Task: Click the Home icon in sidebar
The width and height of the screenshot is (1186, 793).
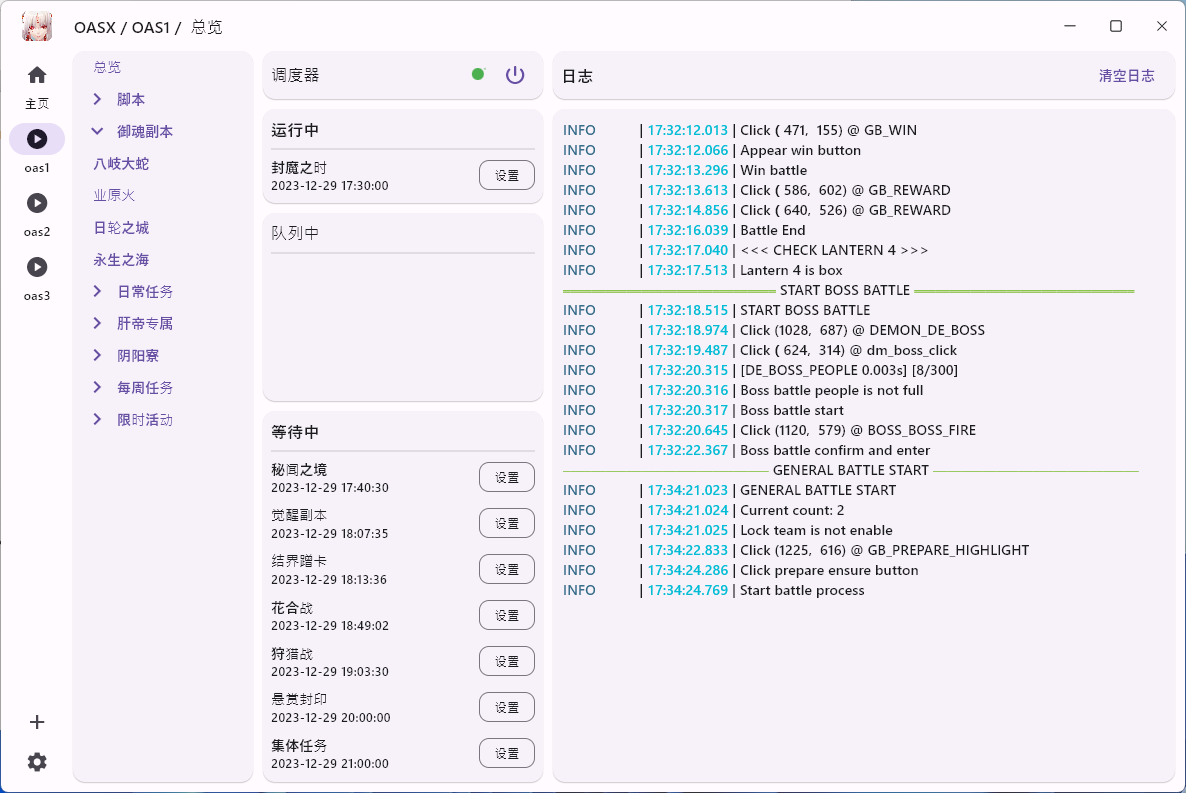Action: (37, 75)
